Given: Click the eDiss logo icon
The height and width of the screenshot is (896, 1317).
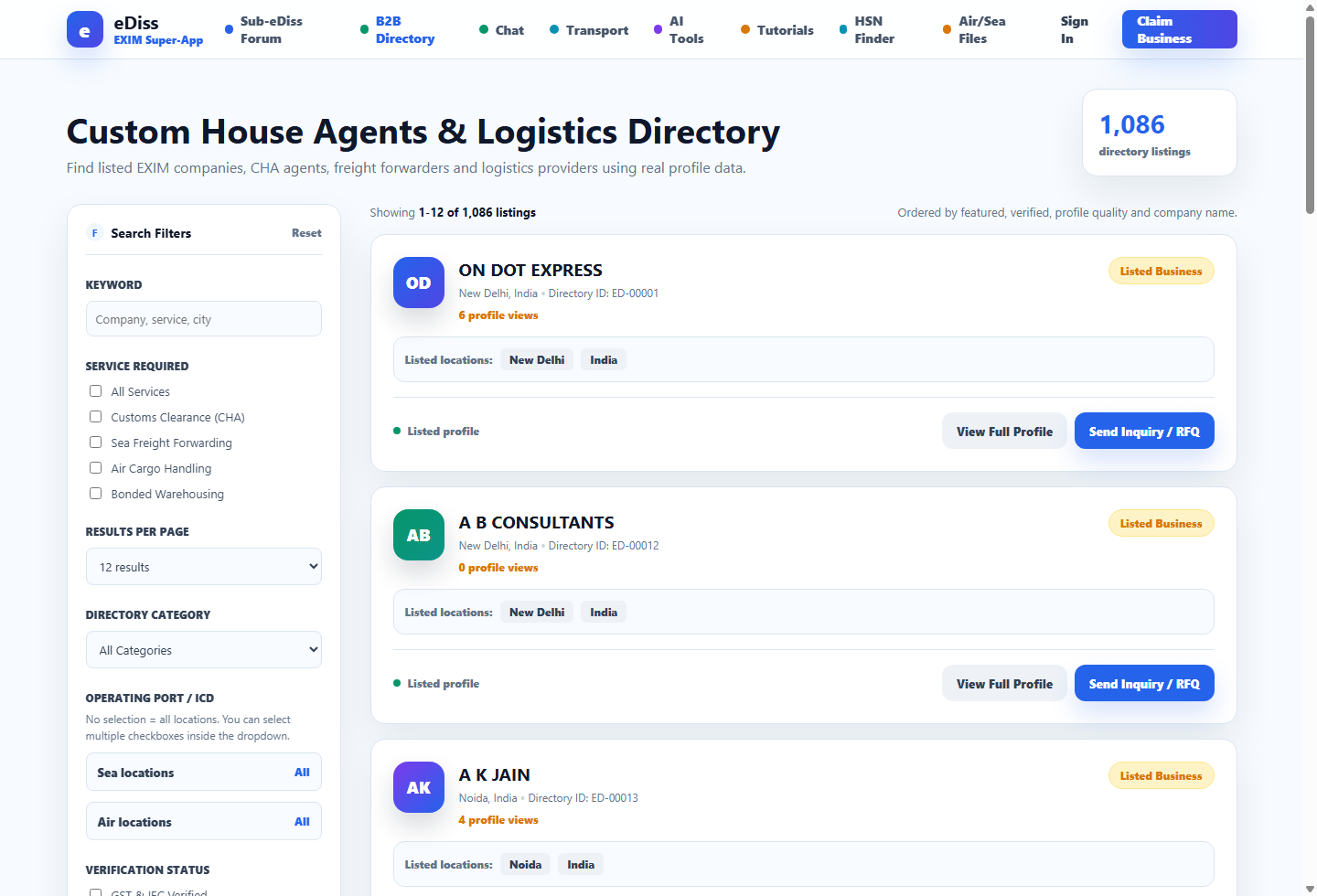Looking at the screenshot, I should tap(85, 29).
